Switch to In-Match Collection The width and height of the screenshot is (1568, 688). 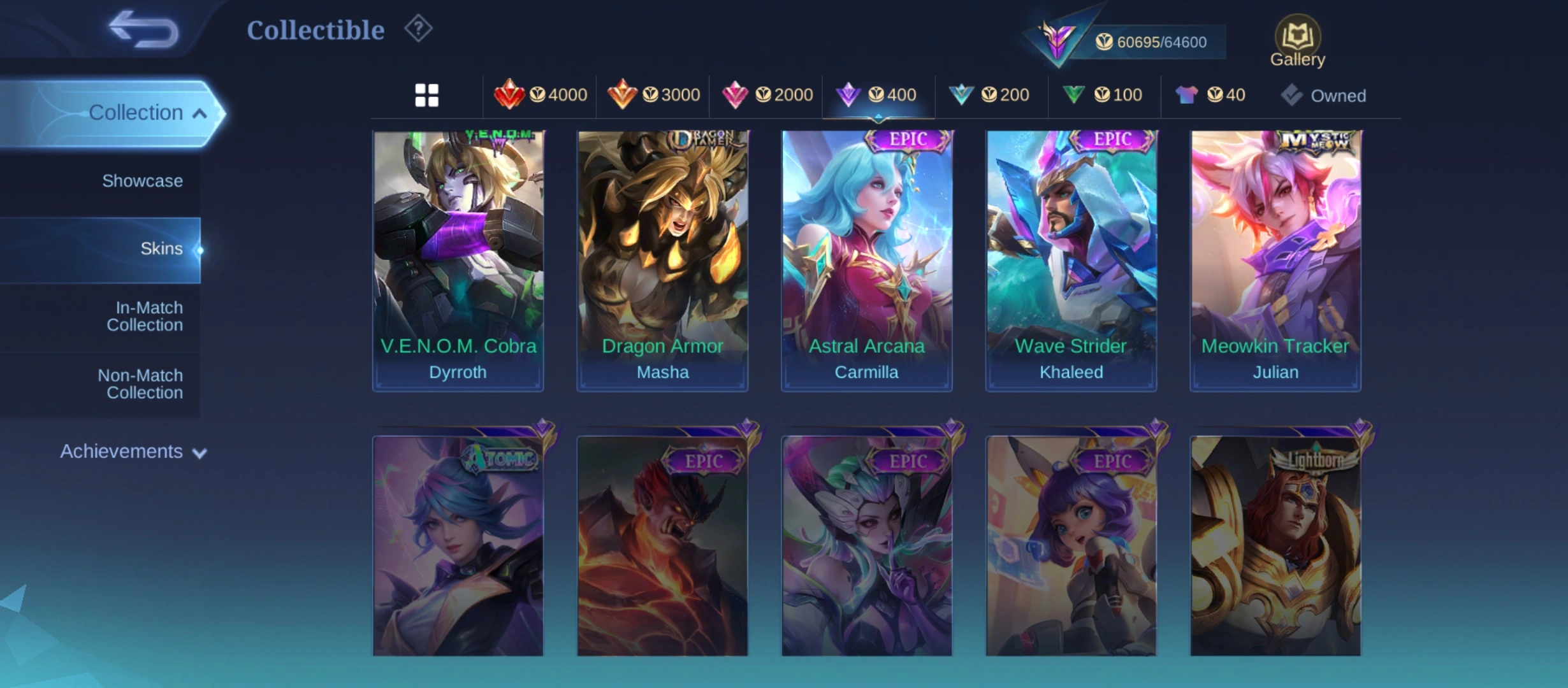pos(145,316)
